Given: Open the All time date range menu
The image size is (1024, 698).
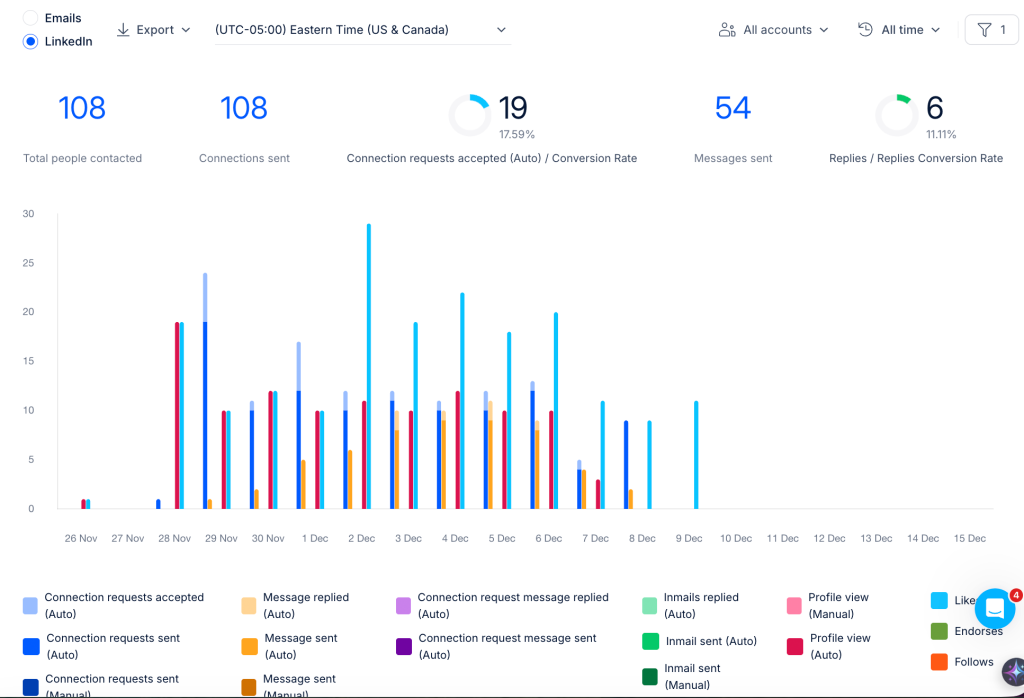Looking at the screenshot, I should coord(899,30).
